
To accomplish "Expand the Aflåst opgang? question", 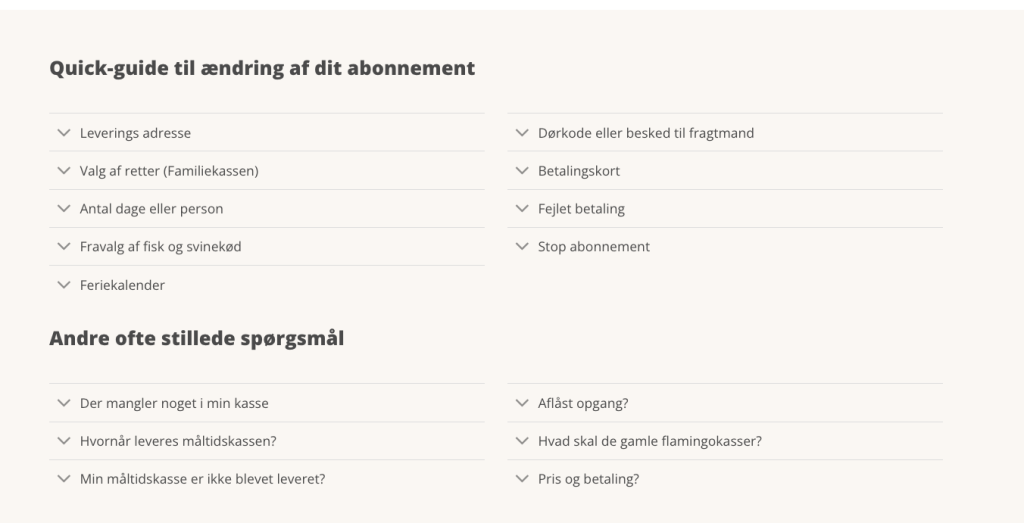I will pyautogui.click(x=589, y=403).
